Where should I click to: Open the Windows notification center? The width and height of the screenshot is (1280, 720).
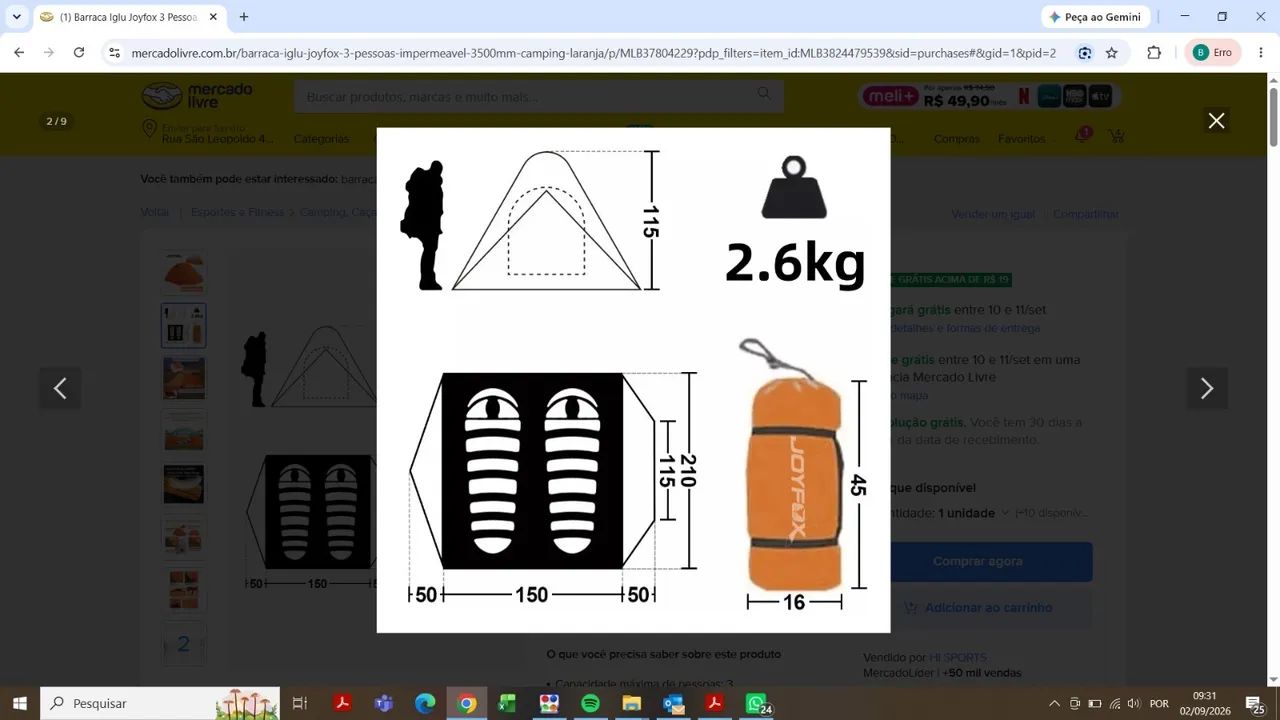coord(1254,703)
